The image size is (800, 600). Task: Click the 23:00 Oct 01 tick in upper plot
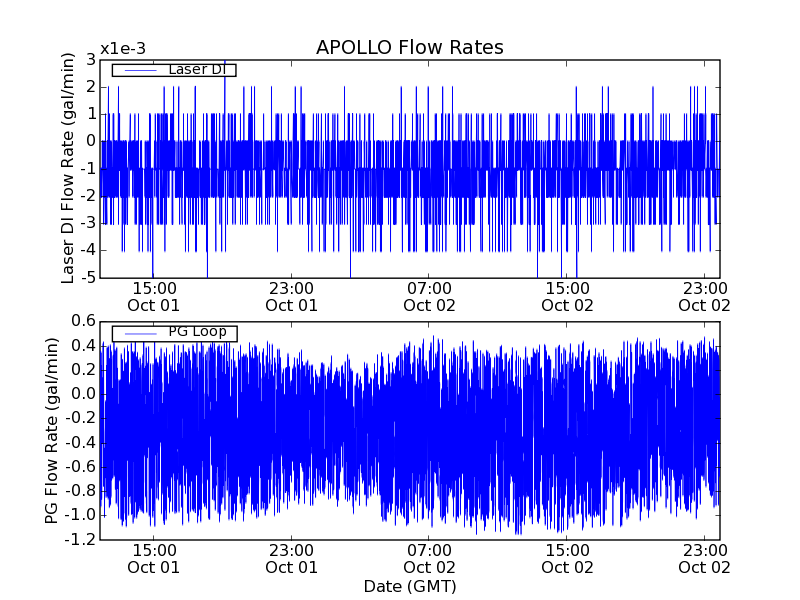coord(292,296)
